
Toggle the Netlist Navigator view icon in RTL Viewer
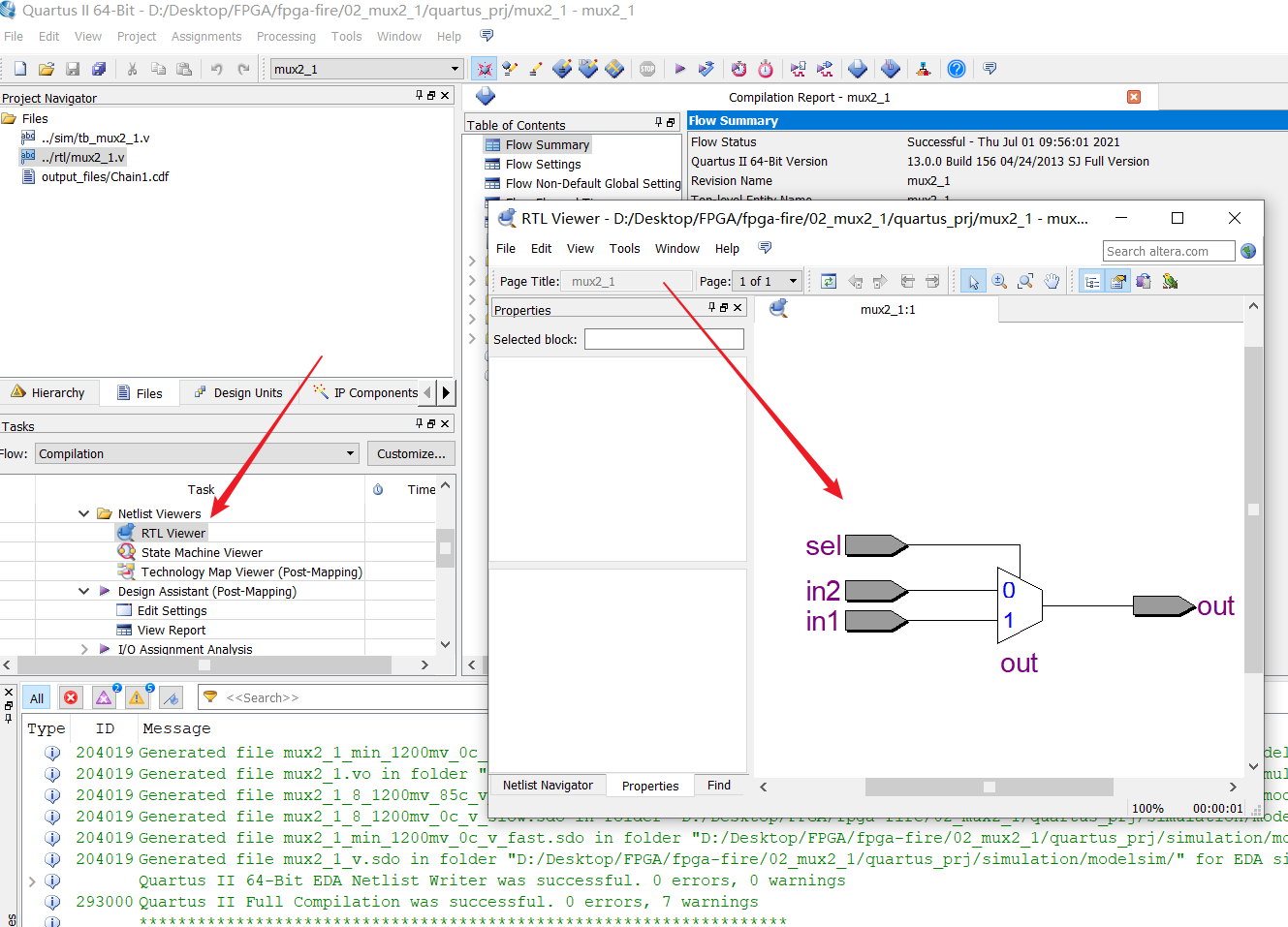1092,281
